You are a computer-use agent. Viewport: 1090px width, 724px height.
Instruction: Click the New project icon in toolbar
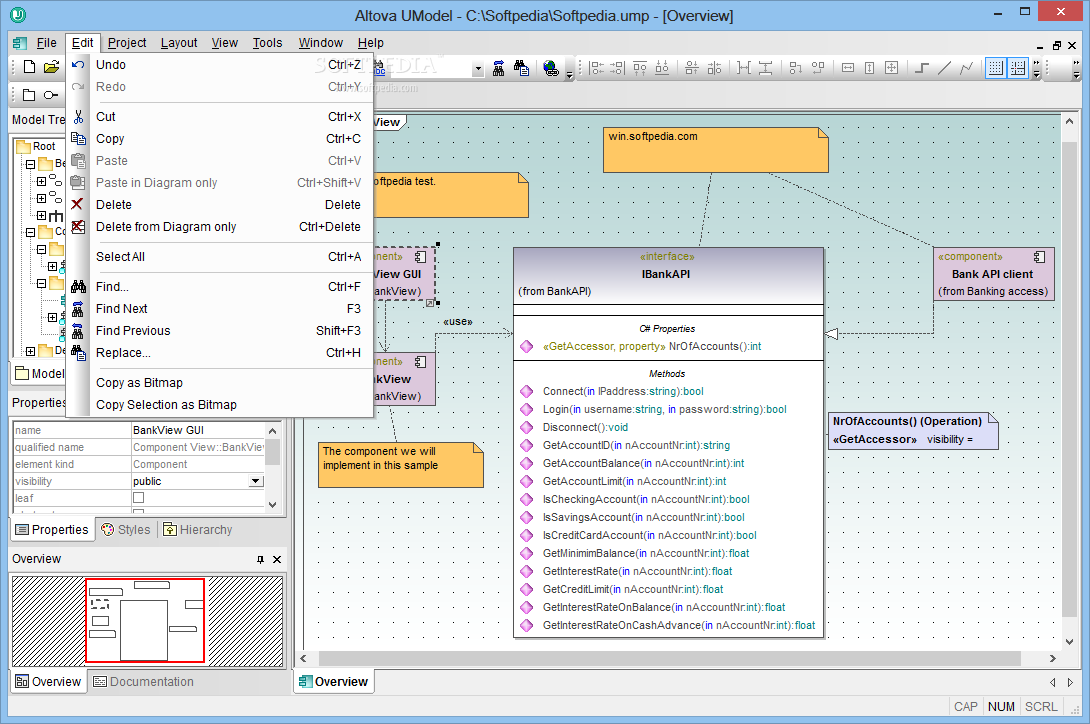point(29,67)
